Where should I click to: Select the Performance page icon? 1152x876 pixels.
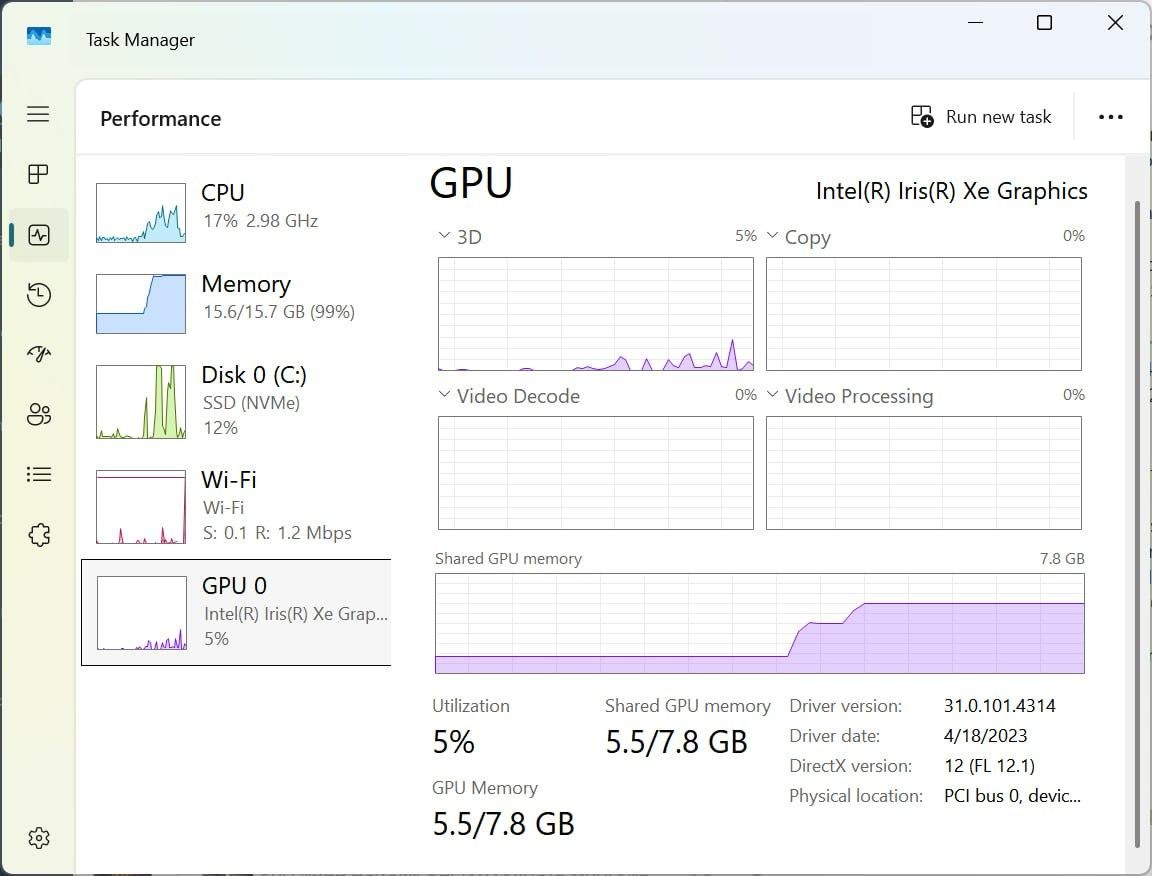(x=38, y=234)
